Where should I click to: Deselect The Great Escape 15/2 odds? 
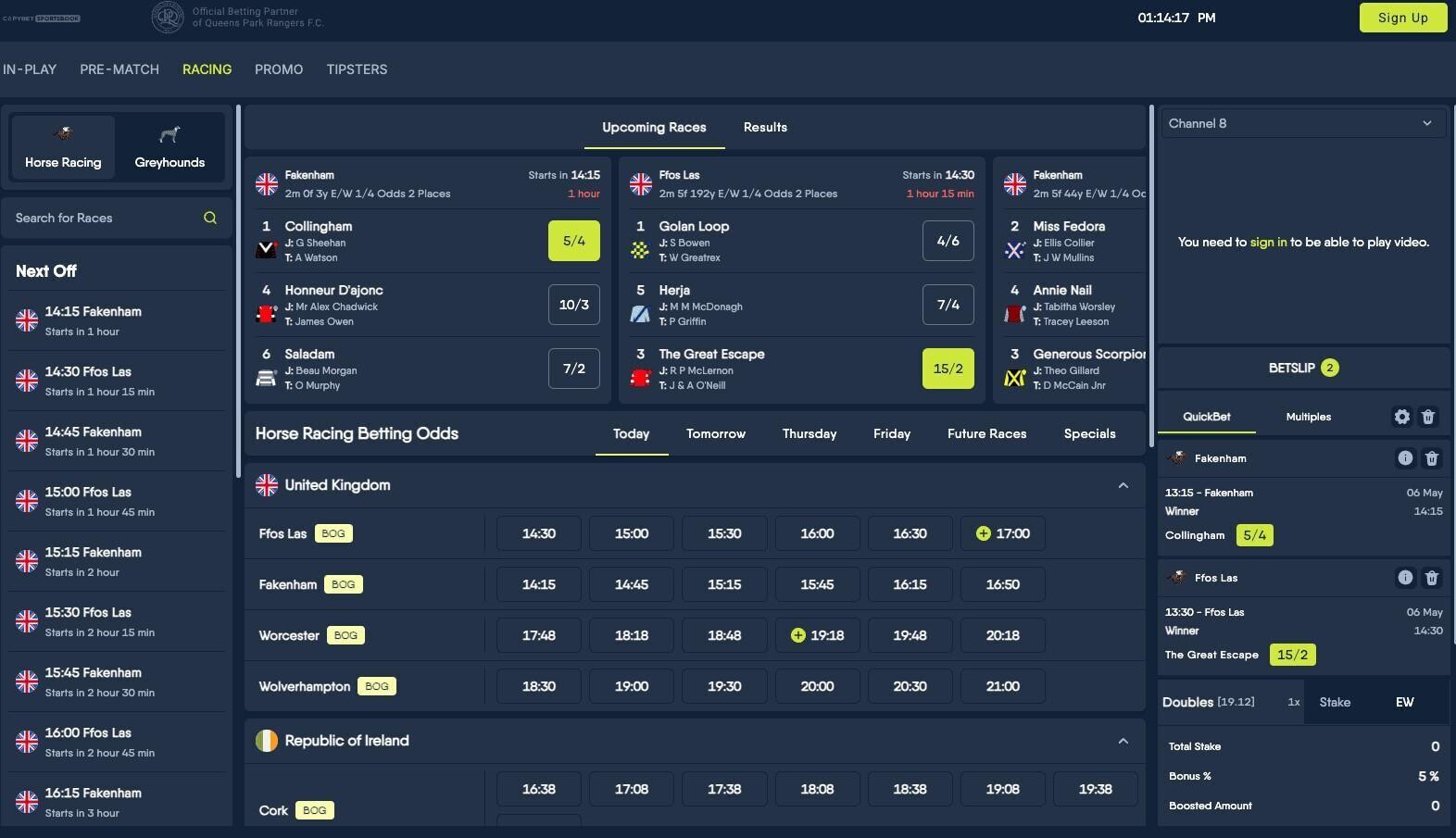coord(948,369)
